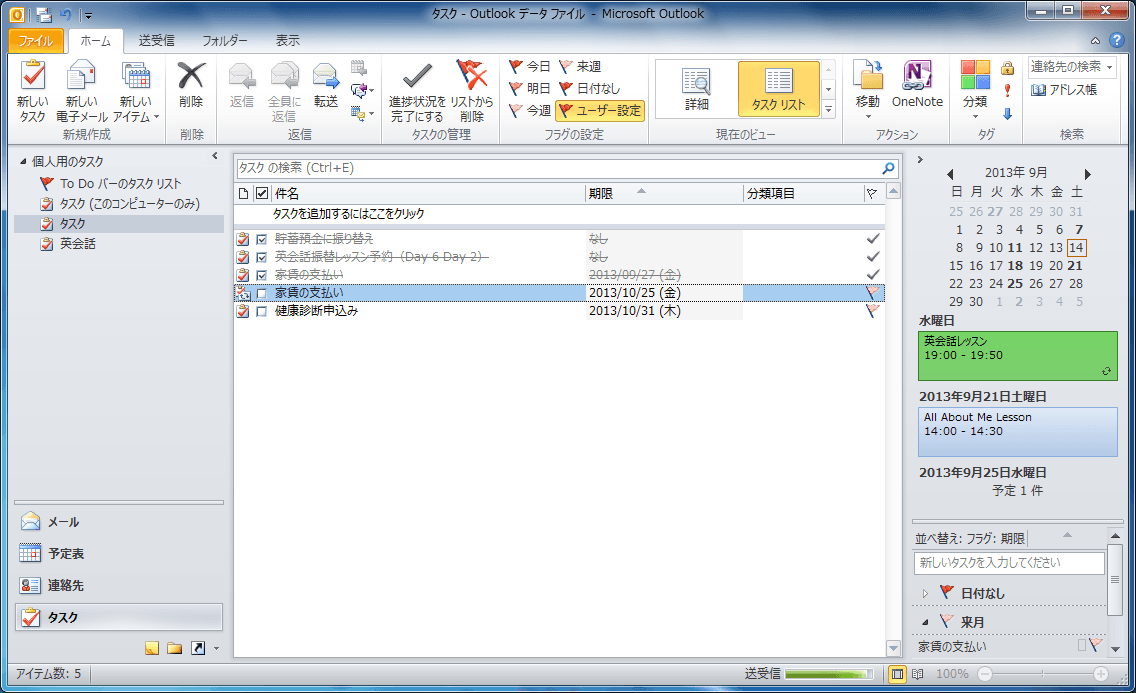Go to メール navigation

coord(119,522)
